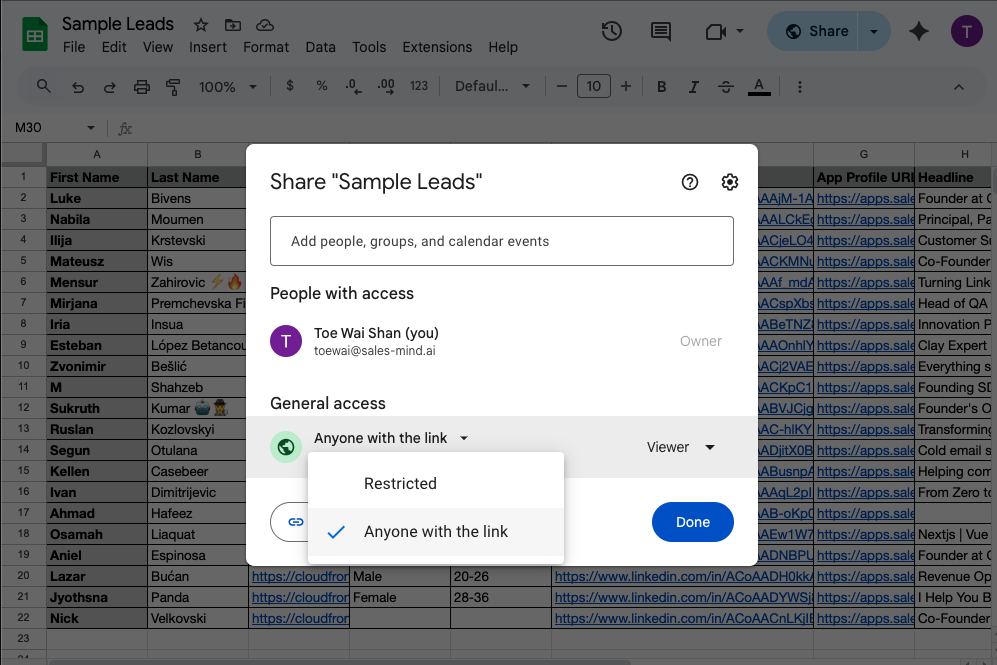Image resolution: width=997 pixels, height=665 pixels.
Task: Click the Gemini sparkle icon
Action: [x=919, y=31]
